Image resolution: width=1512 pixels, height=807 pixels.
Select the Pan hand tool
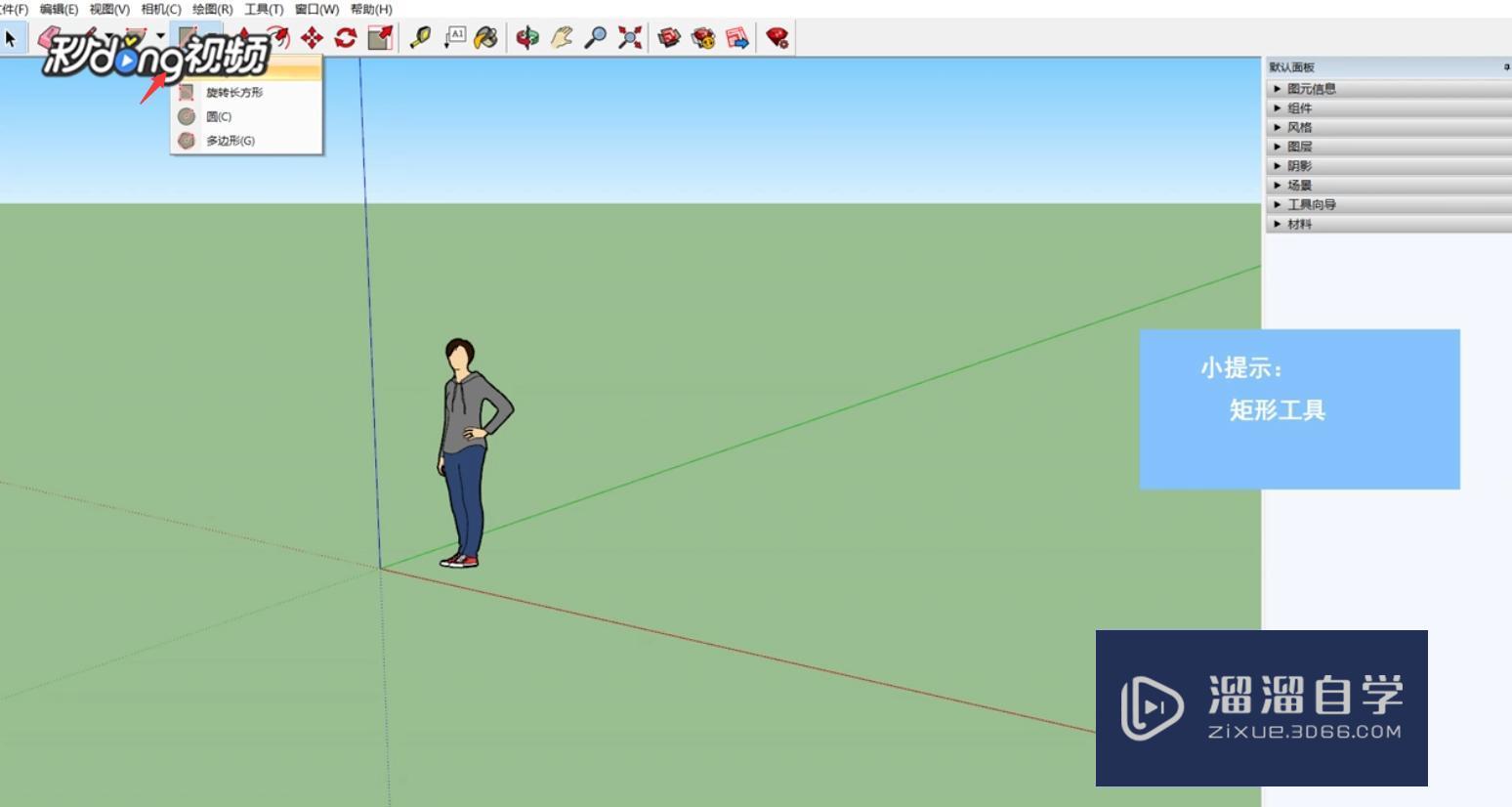click(x=560, y=38)
